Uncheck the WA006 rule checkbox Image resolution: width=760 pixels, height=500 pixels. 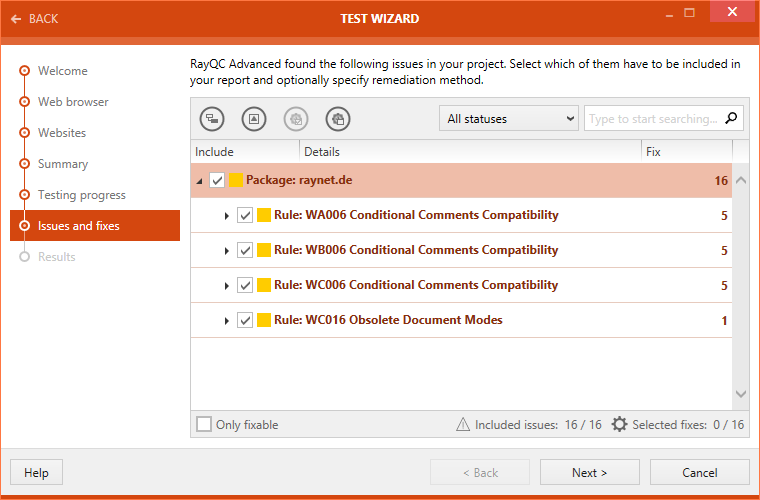[x=245, y=215]
